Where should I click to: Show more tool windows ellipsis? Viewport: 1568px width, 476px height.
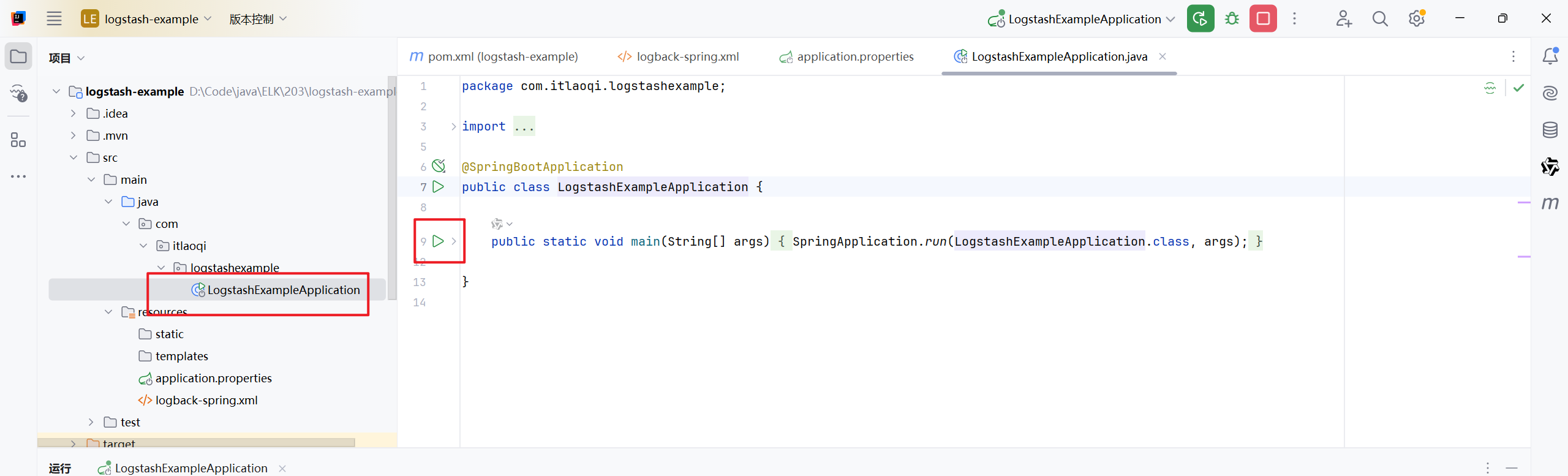click(18, 176)
